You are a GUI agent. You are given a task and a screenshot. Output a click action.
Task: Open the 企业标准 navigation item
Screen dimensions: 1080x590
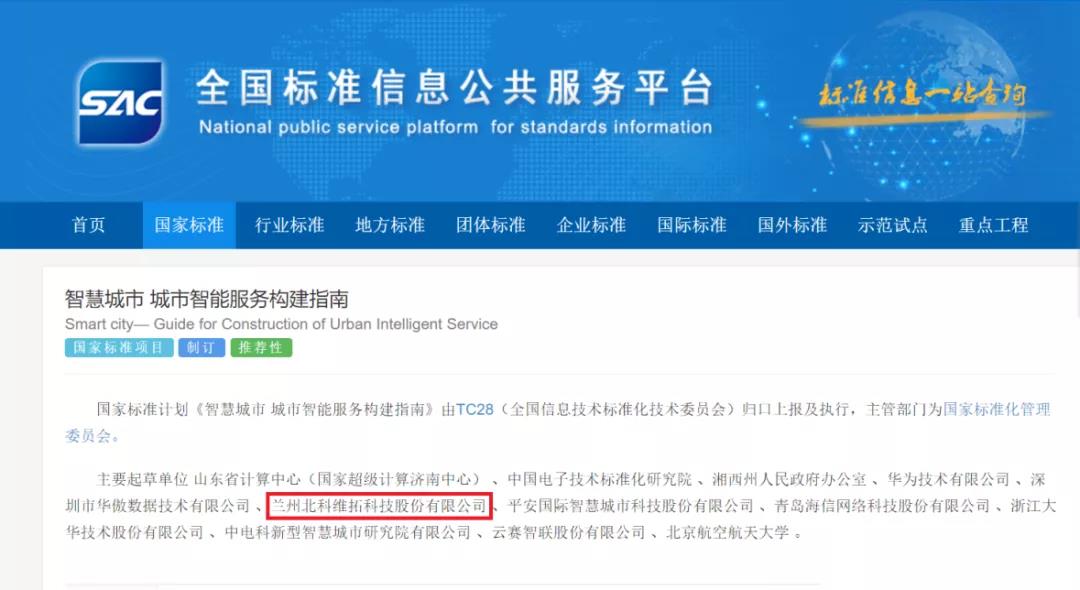click(x=591, y=225)
